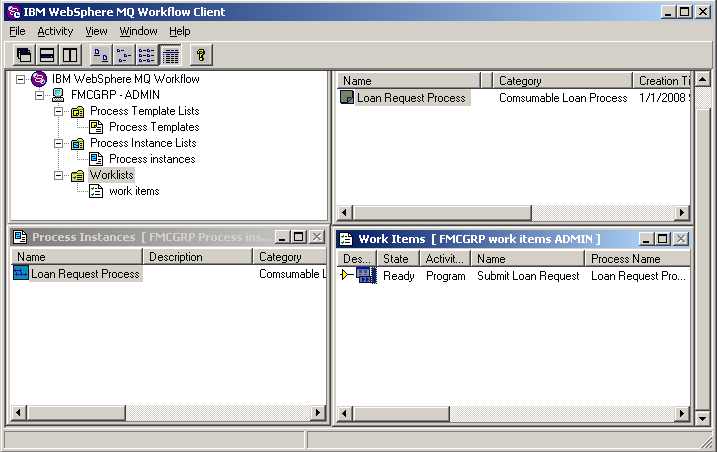Select Process Template Lists in tree
The height and width of the screenshot is (452, 717).
point(144,111)
